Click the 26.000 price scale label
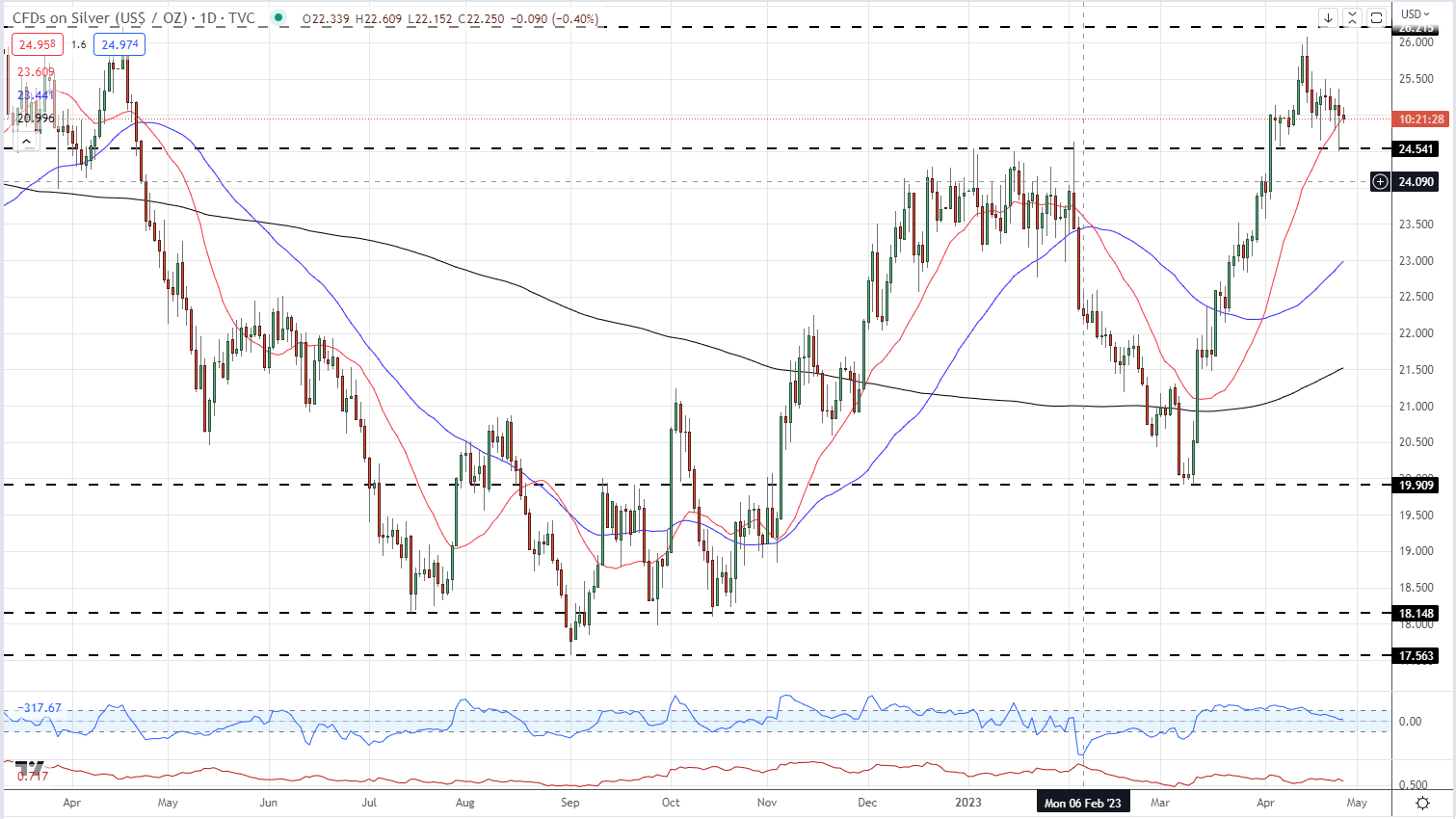This screenshot has width=1456, height=819. (x=1416, y=42)
